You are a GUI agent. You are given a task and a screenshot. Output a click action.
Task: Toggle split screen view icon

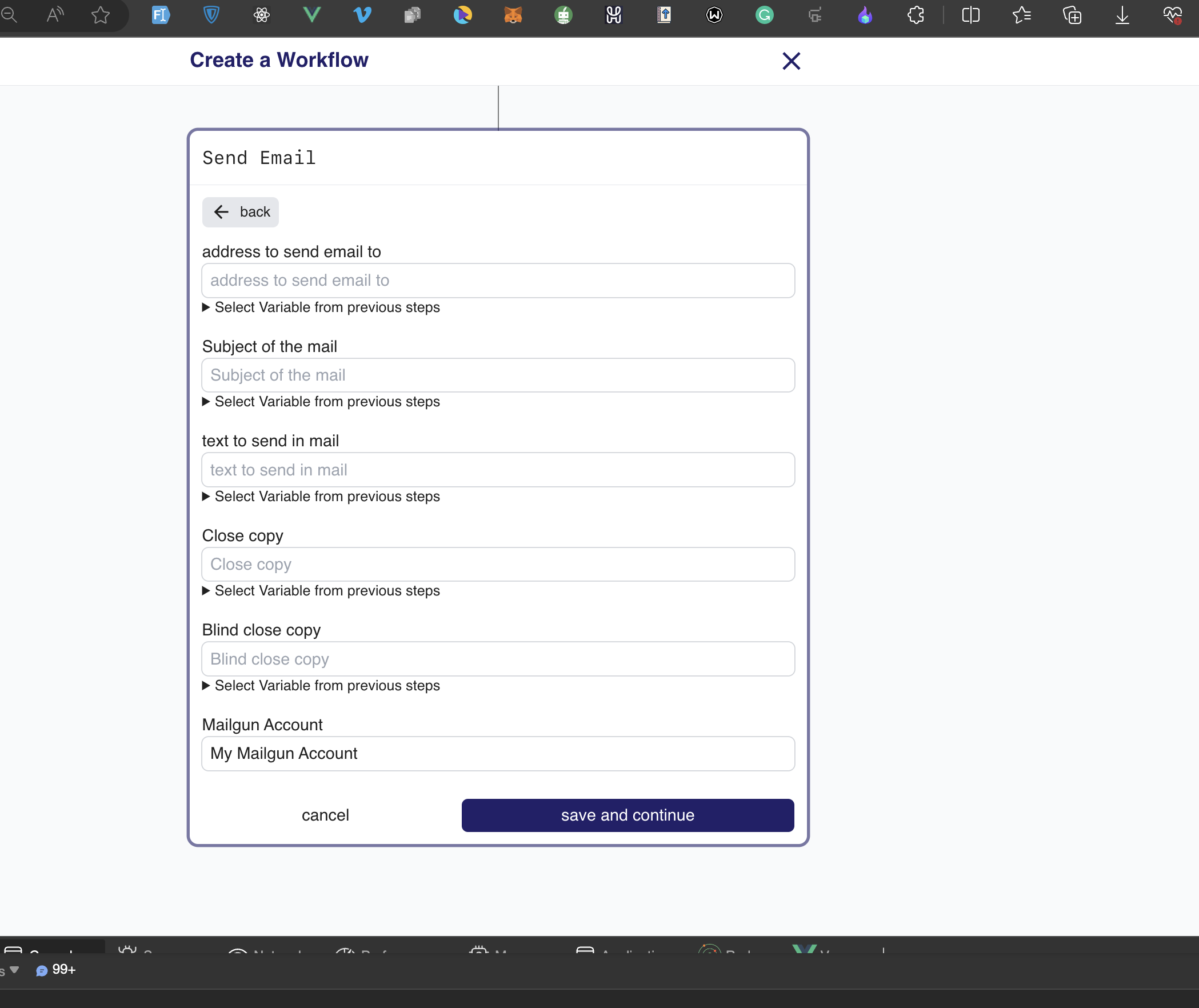coord(970,15)
